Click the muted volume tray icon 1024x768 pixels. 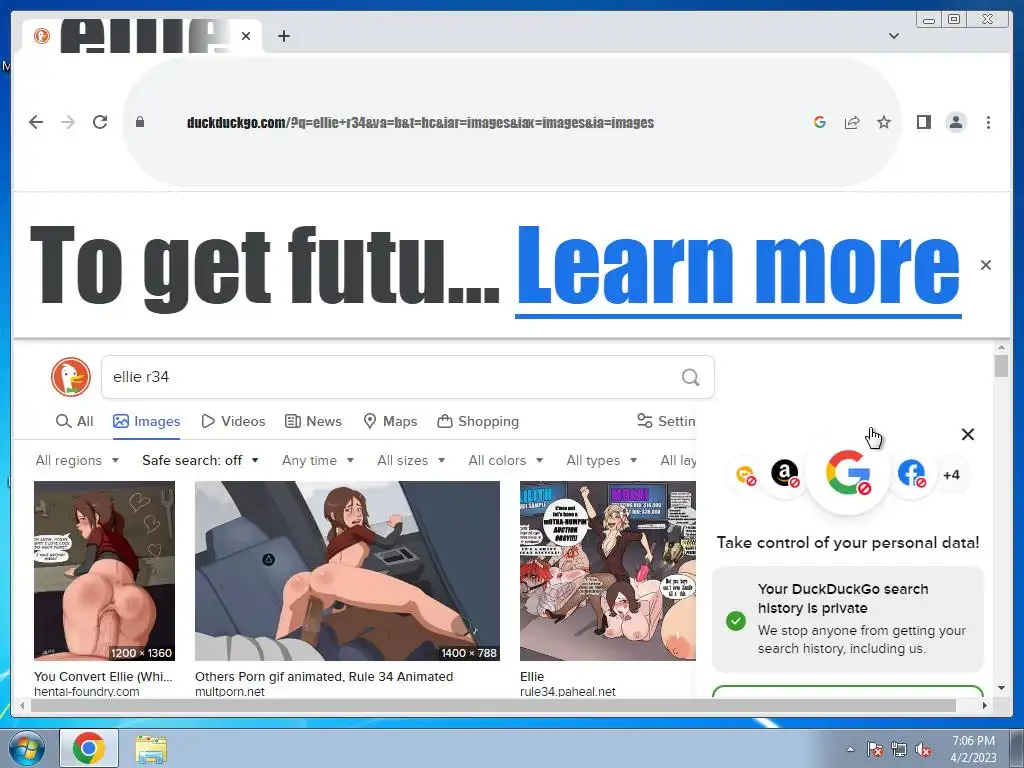(x=923, y=749)
